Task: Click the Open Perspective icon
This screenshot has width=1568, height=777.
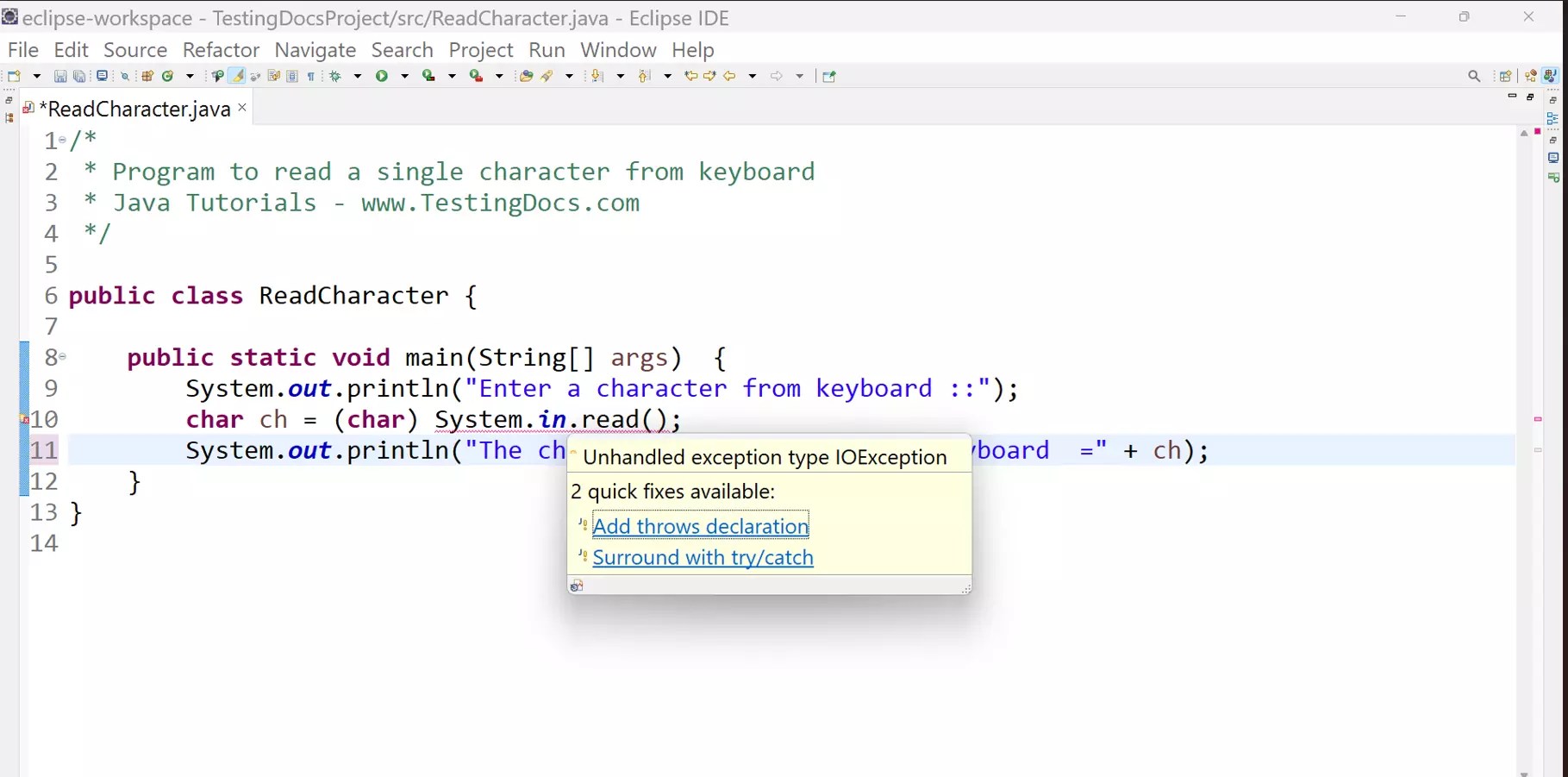Action: tap(1505, 76)
